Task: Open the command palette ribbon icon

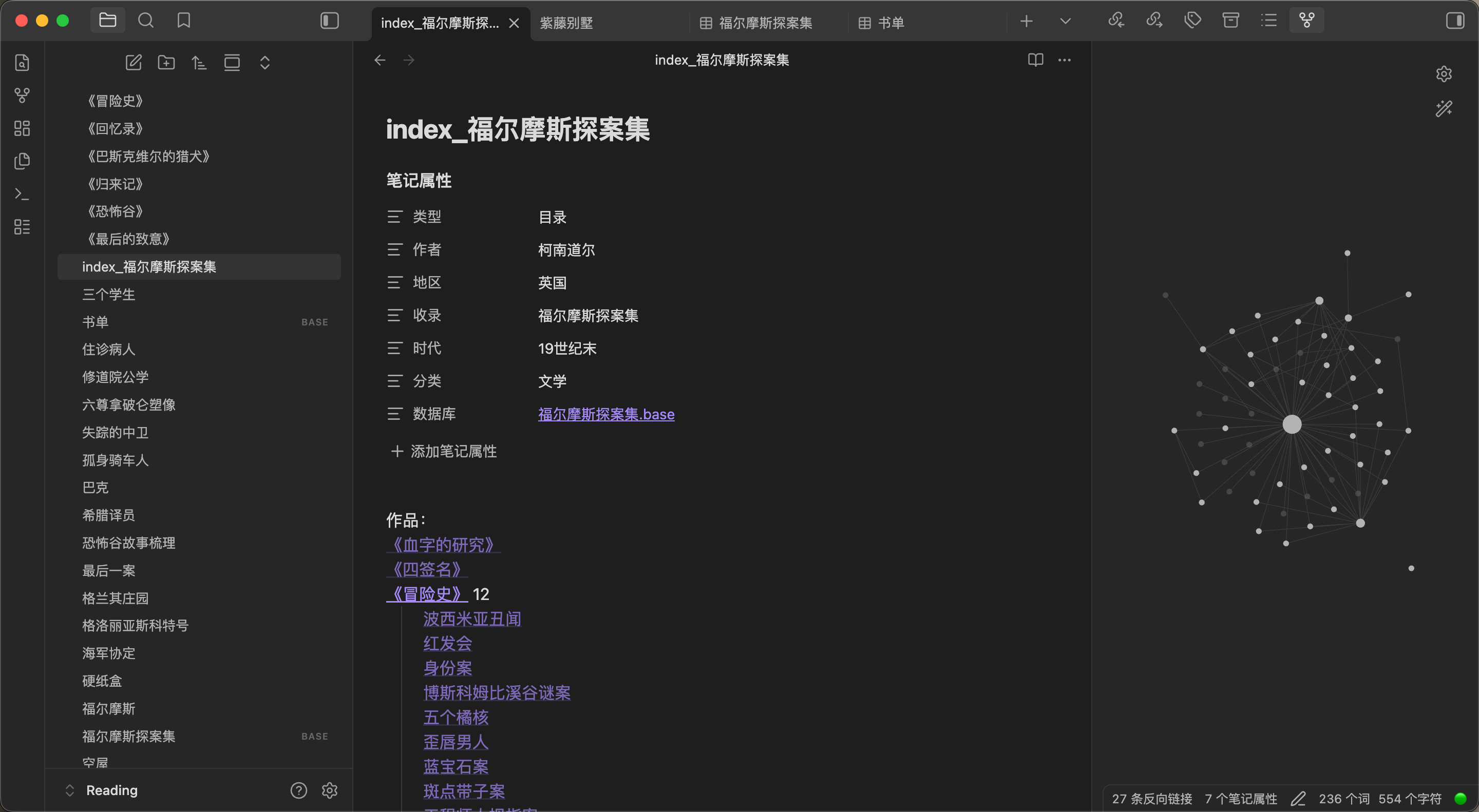Action: 22,194
